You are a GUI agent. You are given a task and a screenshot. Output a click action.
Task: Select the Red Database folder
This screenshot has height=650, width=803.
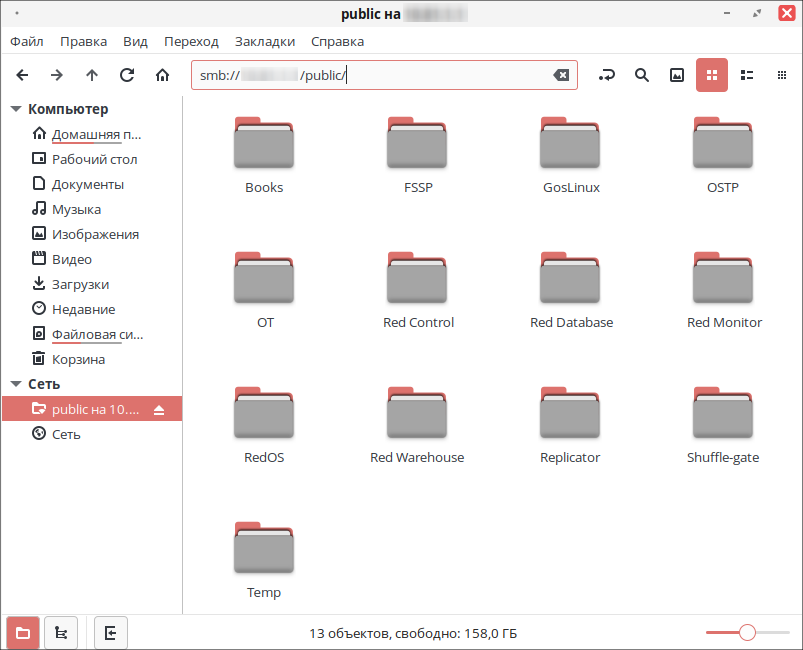[571, 291]
